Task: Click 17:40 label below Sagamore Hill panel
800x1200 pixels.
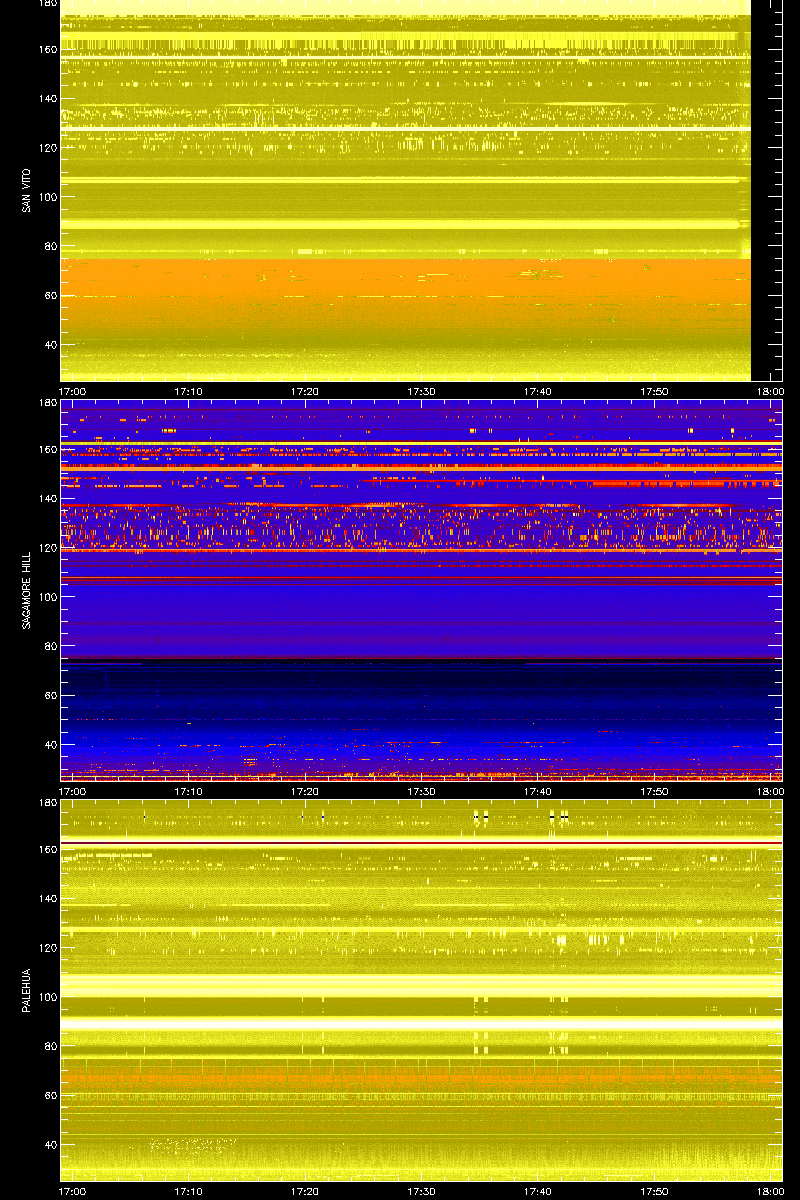Action: [538, 791]
